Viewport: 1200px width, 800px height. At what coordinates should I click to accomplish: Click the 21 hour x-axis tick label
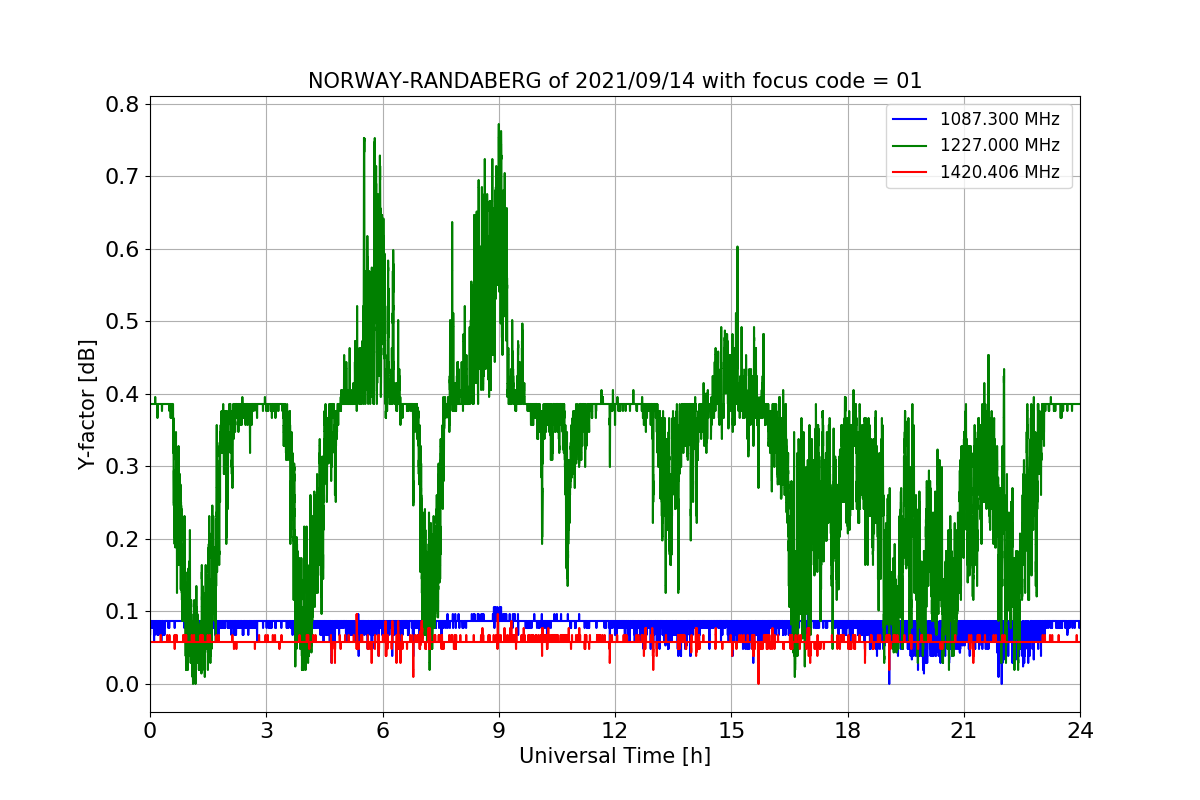coord(964,731)
